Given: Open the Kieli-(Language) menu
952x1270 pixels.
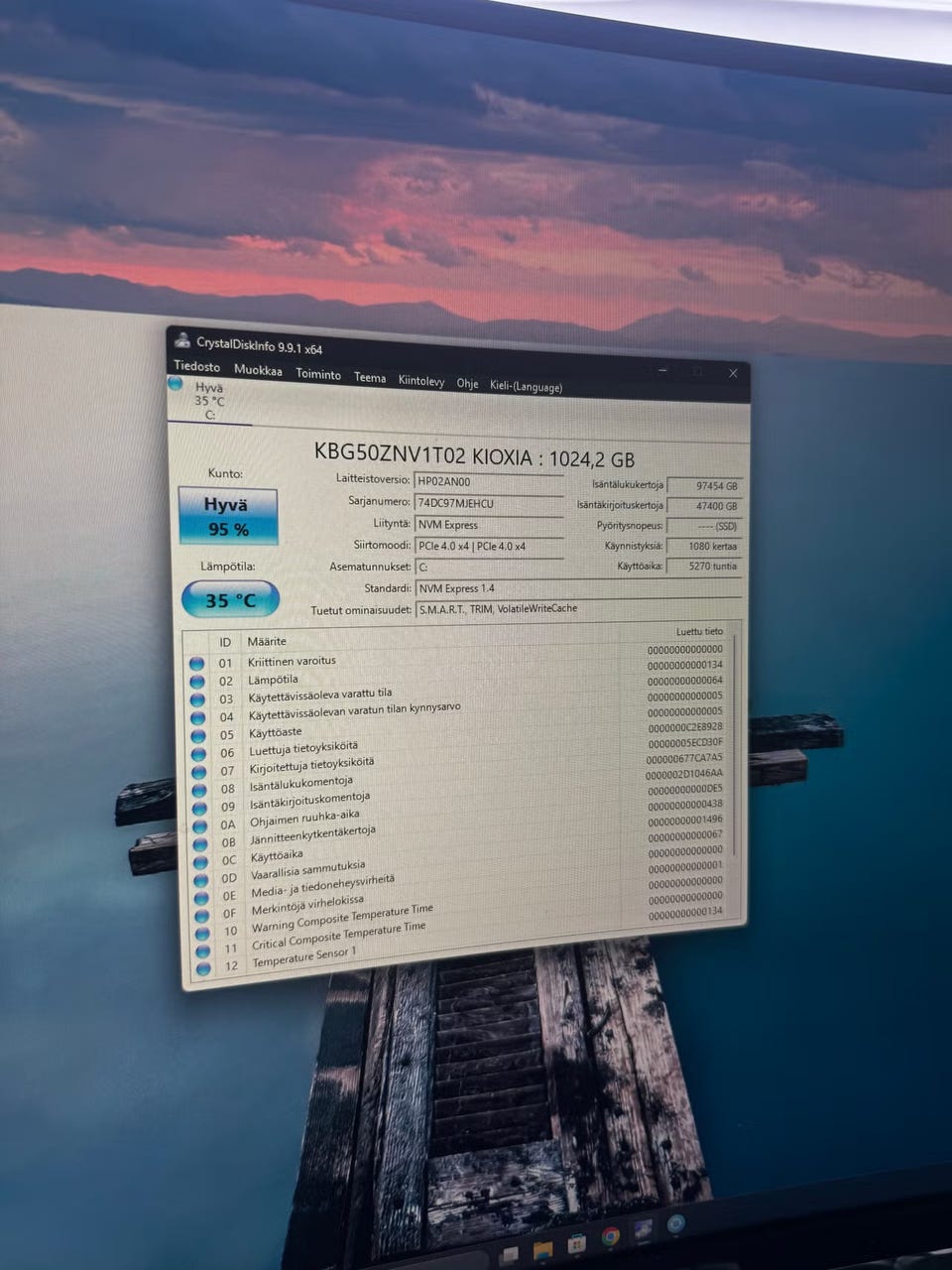Looking at the screenshot, I should coord(526,387).
